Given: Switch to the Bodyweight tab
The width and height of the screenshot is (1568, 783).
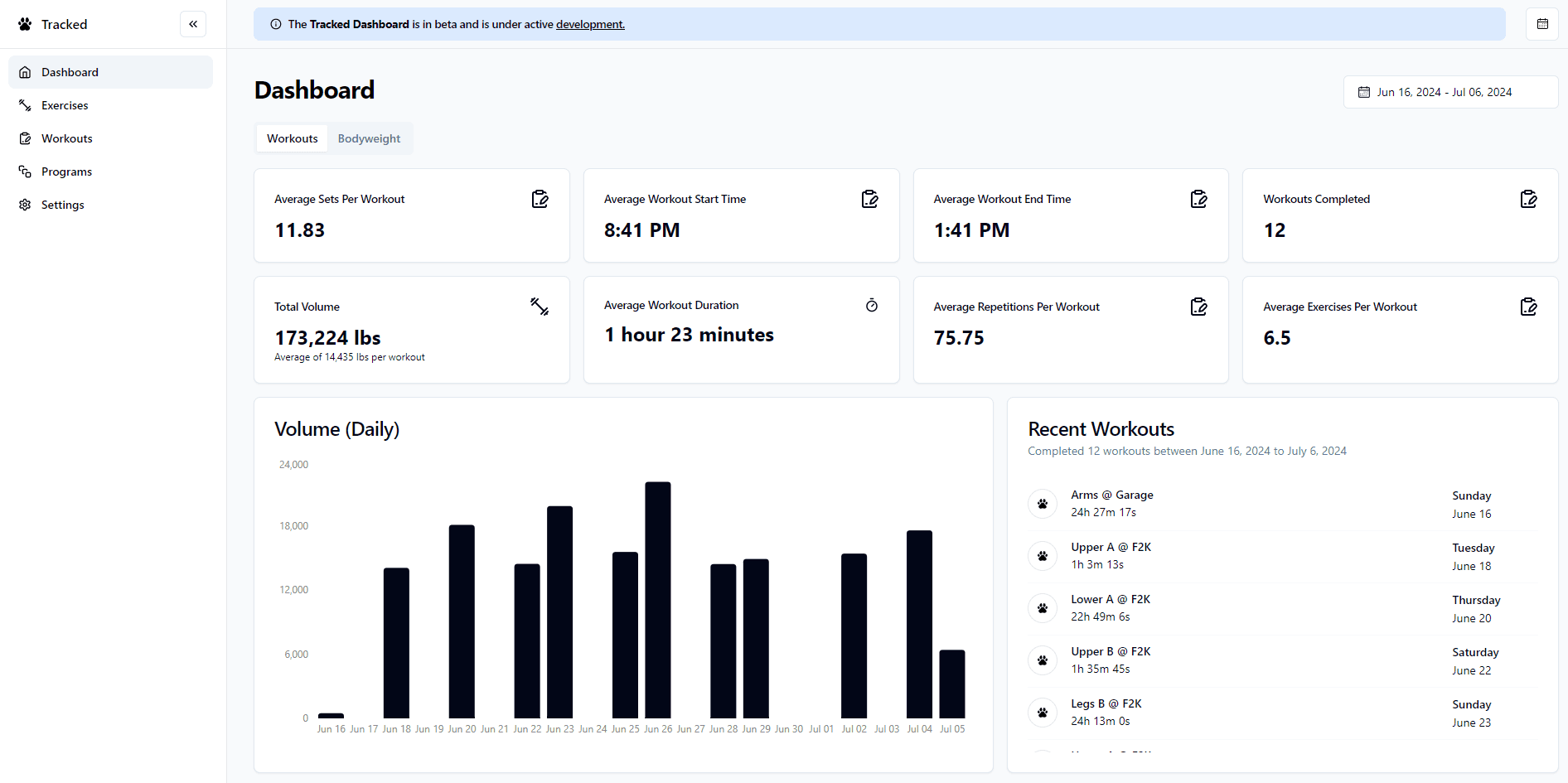Looking at the screenshot, I should tap(369, 138).
